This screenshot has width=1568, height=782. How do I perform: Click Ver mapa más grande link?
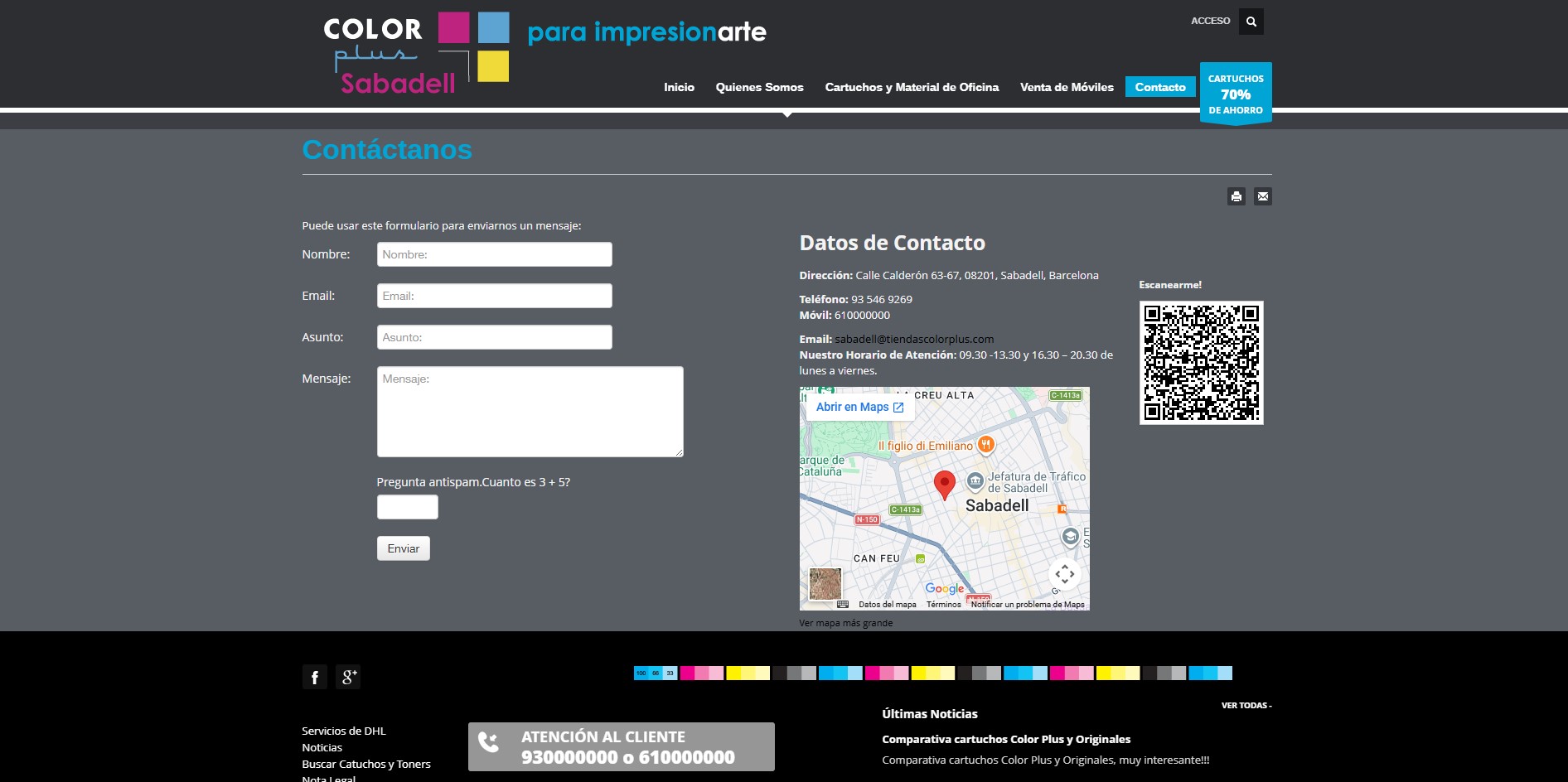[845, 623]
